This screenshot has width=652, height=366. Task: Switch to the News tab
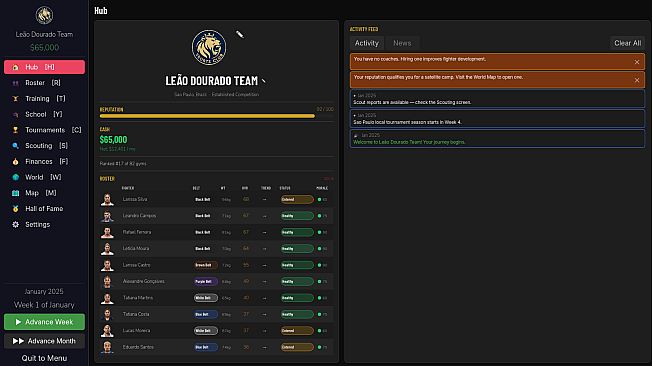pos(402,43)
